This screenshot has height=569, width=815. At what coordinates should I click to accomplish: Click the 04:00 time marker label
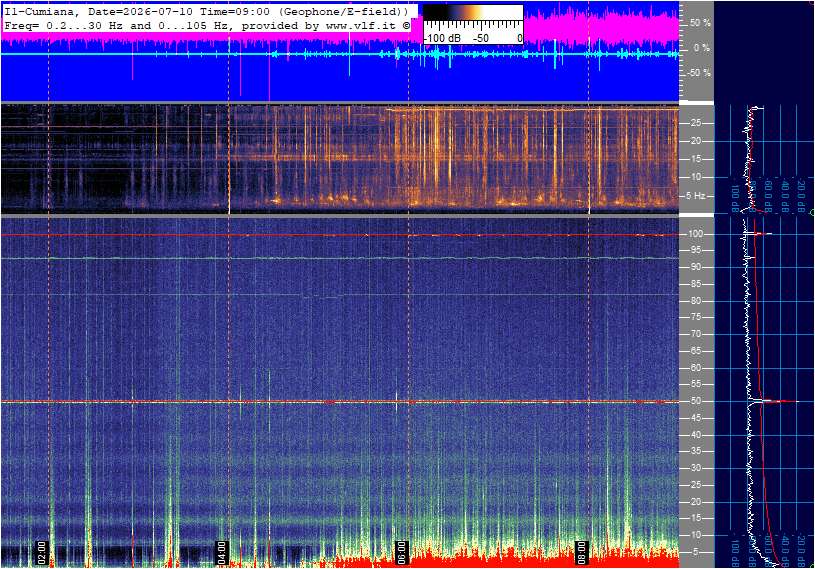[x=222, y=552]
